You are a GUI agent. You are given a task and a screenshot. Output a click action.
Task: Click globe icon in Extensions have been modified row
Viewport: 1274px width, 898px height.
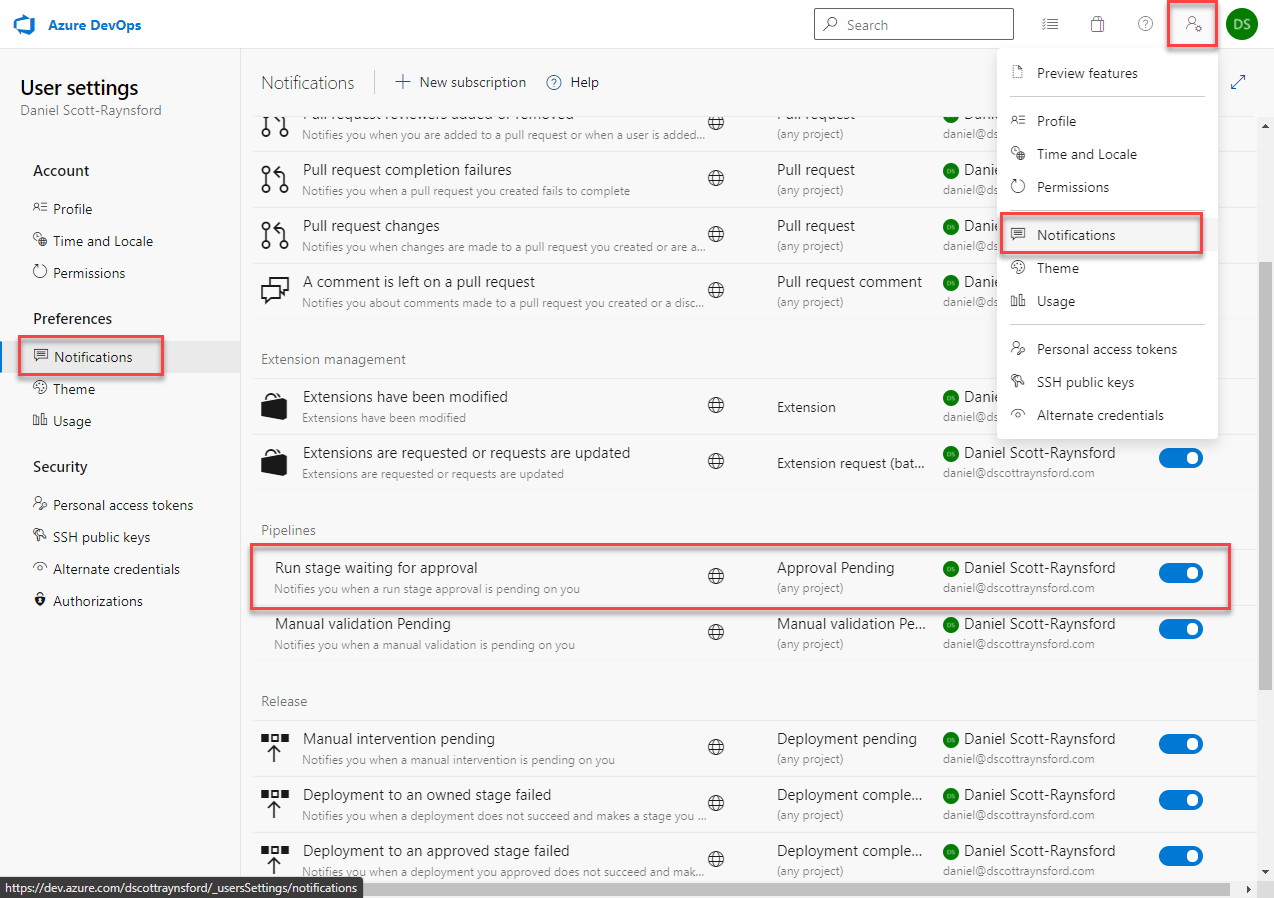[716, 405]
